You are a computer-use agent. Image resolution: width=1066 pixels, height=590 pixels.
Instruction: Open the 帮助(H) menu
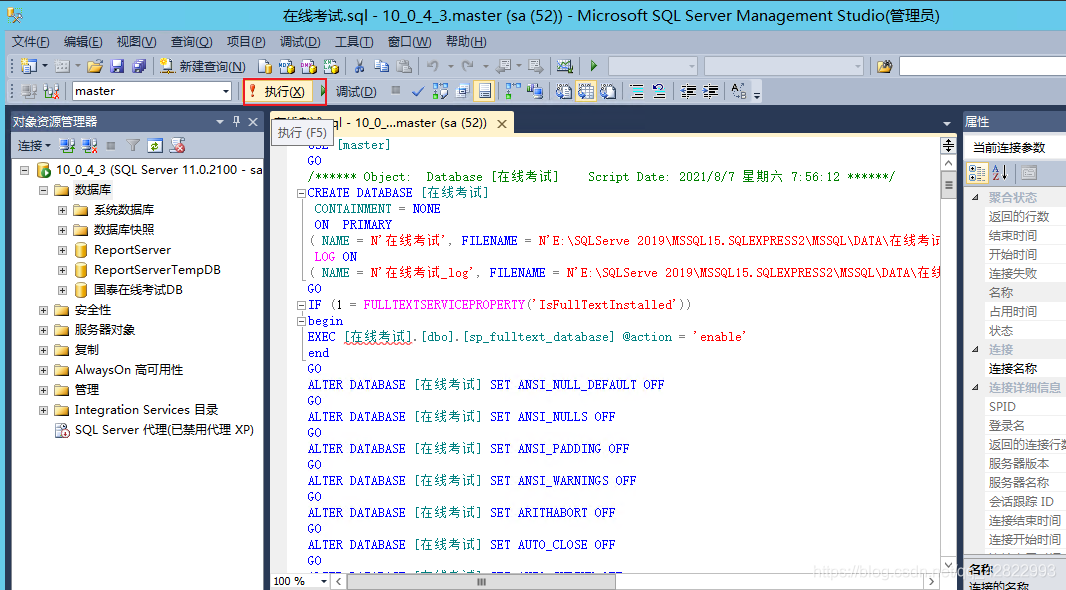(466, 41)
